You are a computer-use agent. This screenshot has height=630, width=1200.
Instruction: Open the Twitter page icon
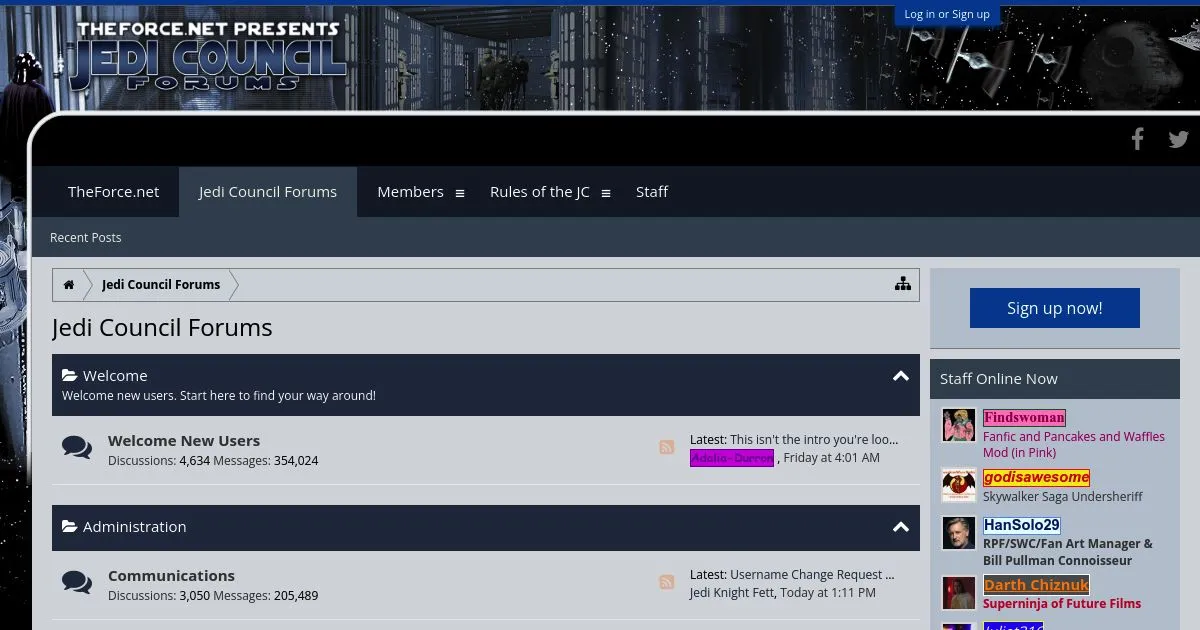tap(1179, 139)
